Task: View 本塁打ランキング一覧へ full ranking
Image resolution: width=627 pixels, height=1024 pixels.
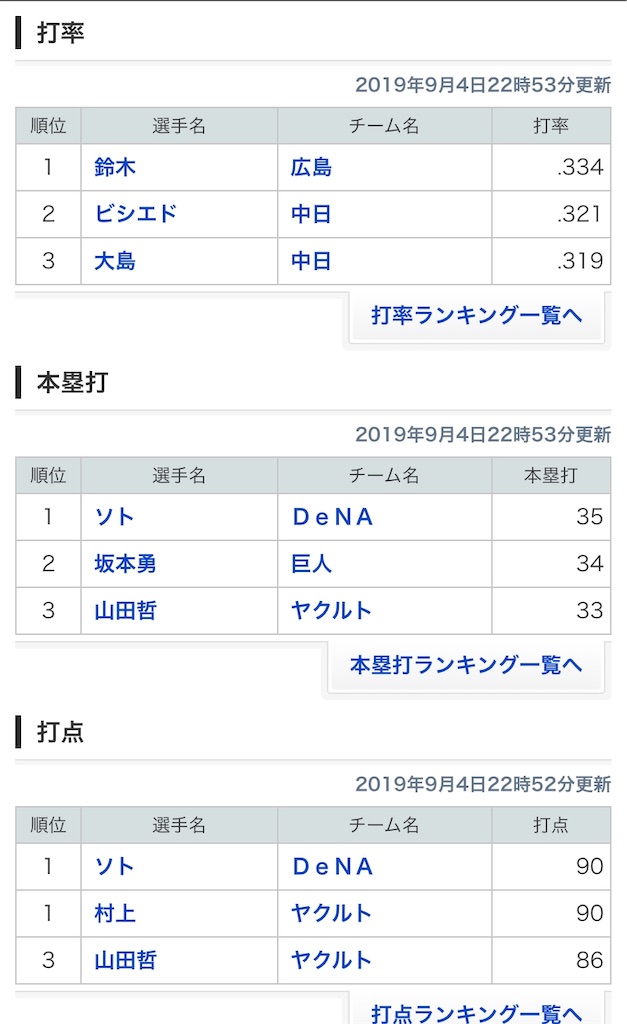Action: [466, 665]
